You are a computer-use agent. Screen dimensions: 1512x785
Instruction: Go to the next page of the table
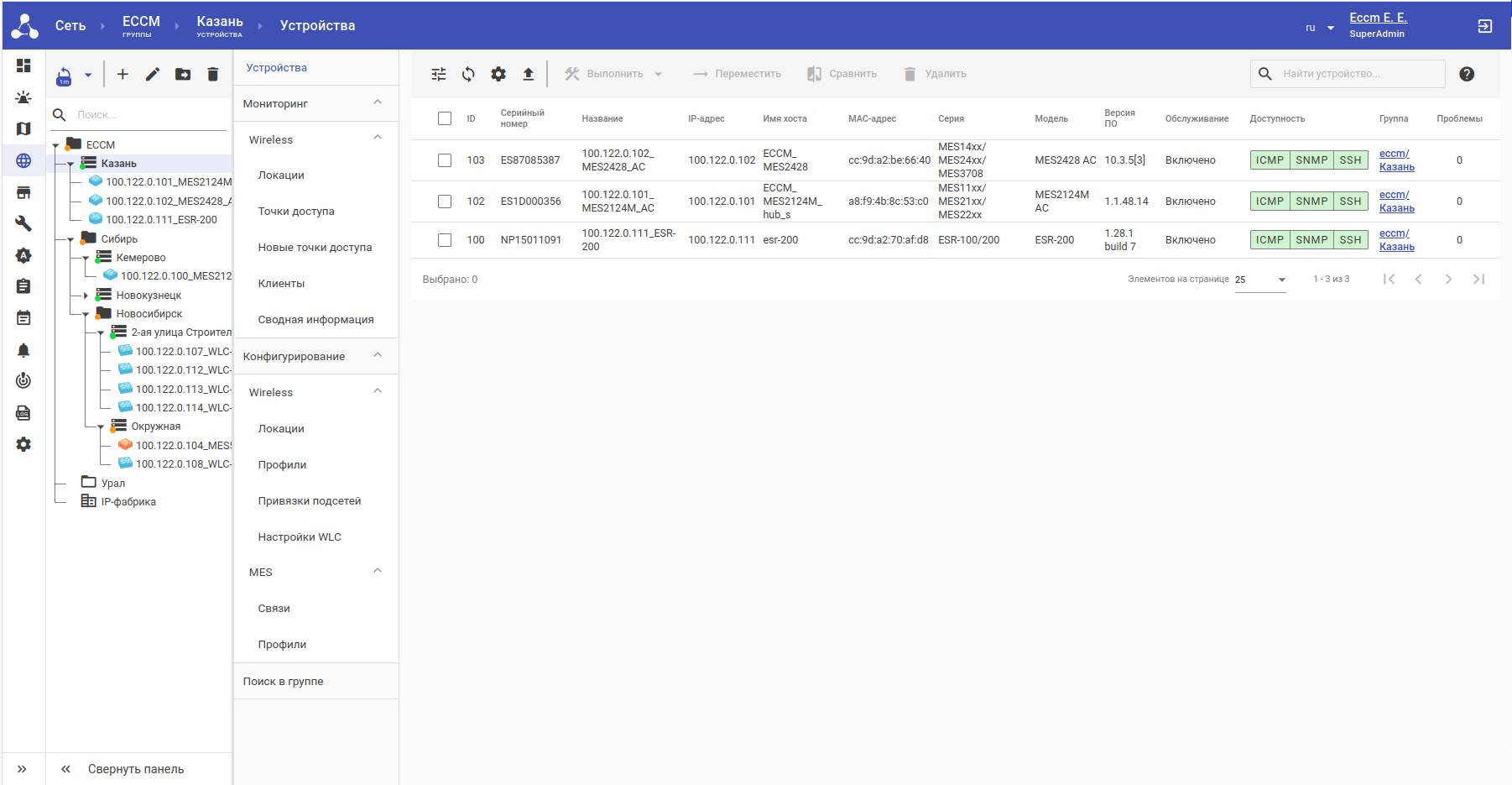coord(1448,279)
